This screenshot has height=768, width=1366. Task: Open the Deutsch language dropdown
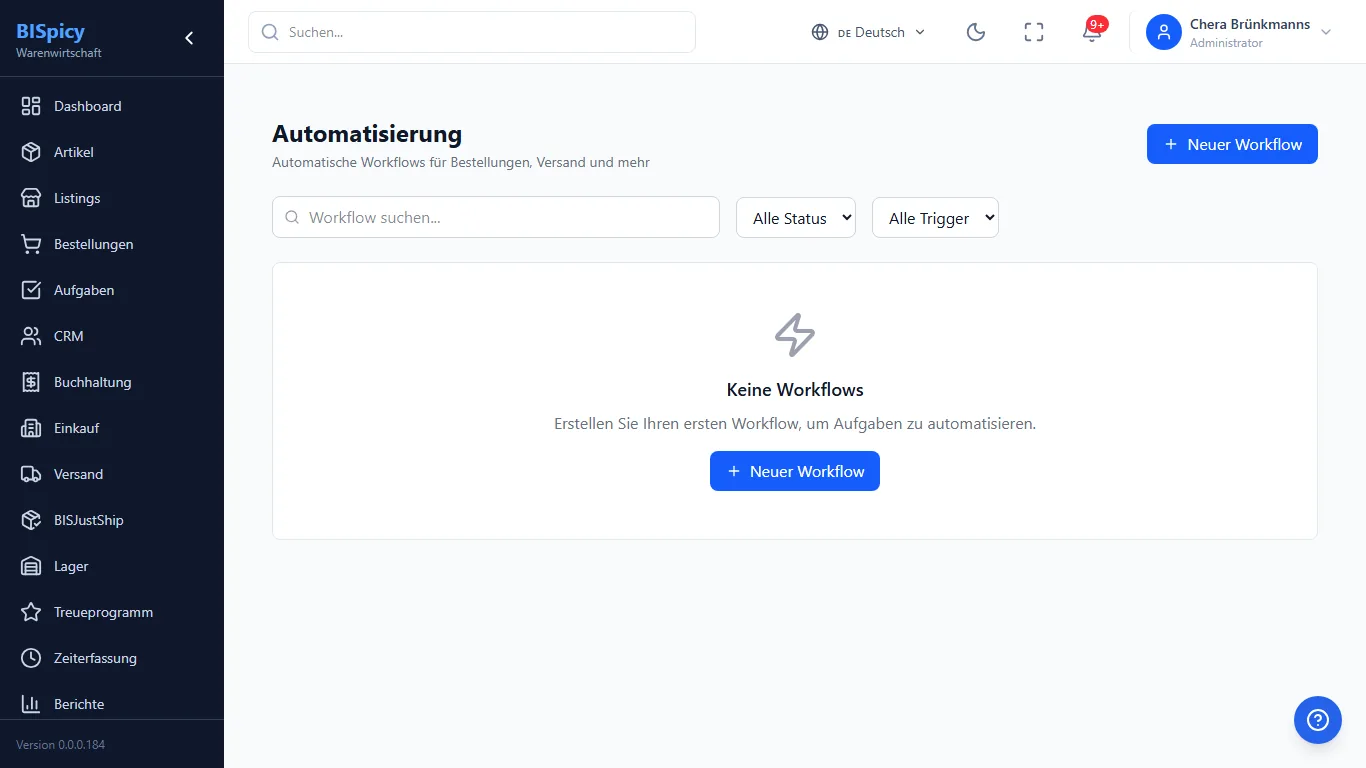(x=868, y=32)
